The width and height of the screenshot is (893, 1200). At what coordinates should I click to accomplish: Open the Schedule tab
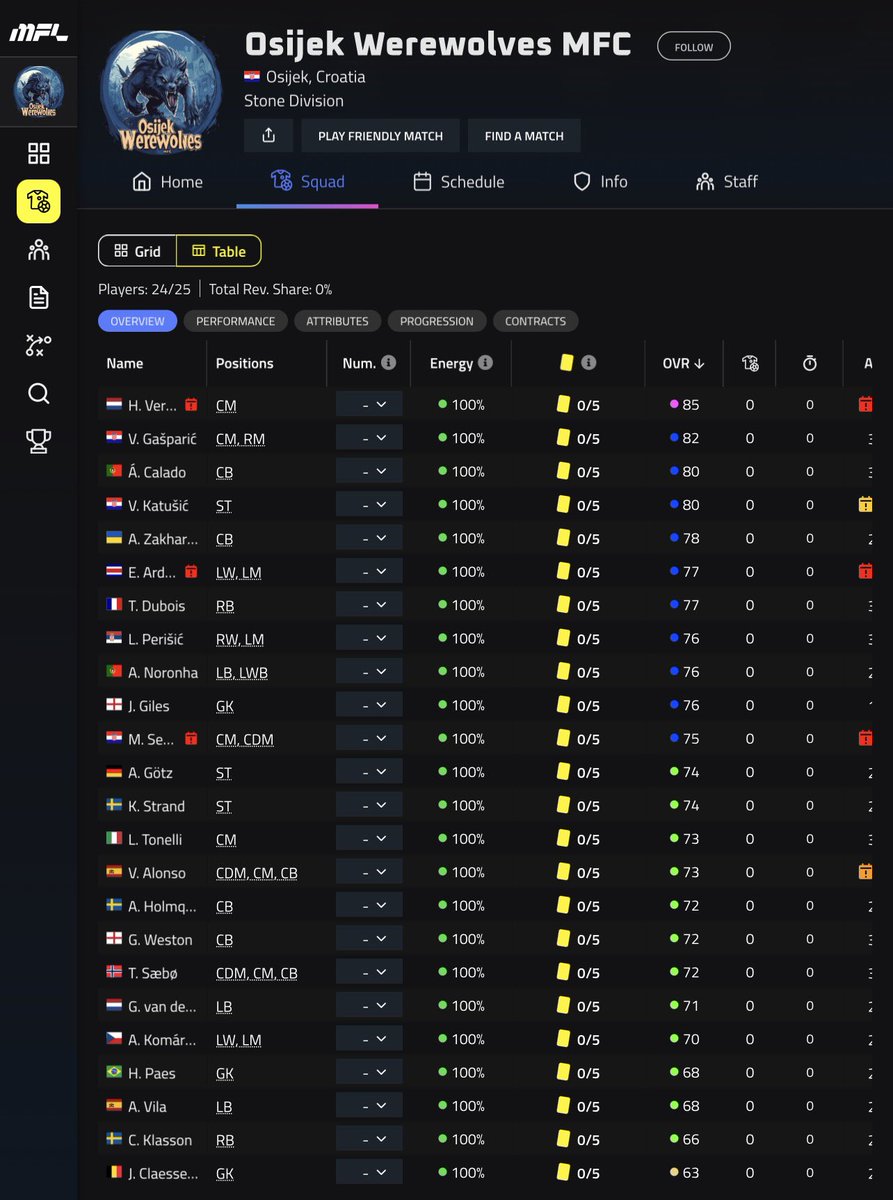pyautogui.click(x=459, y=182)
